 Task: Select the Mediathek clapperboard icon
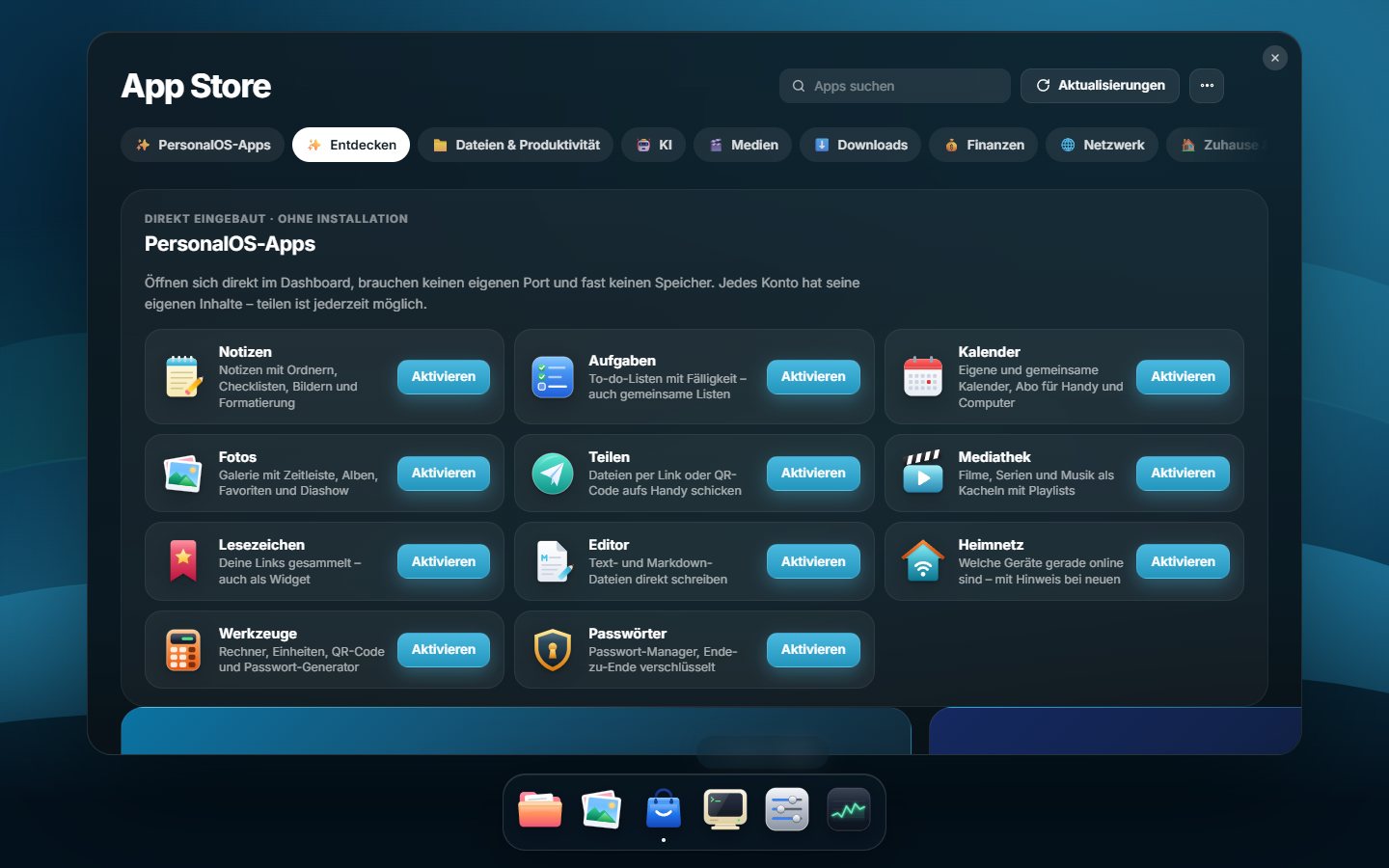pos(922,474)
